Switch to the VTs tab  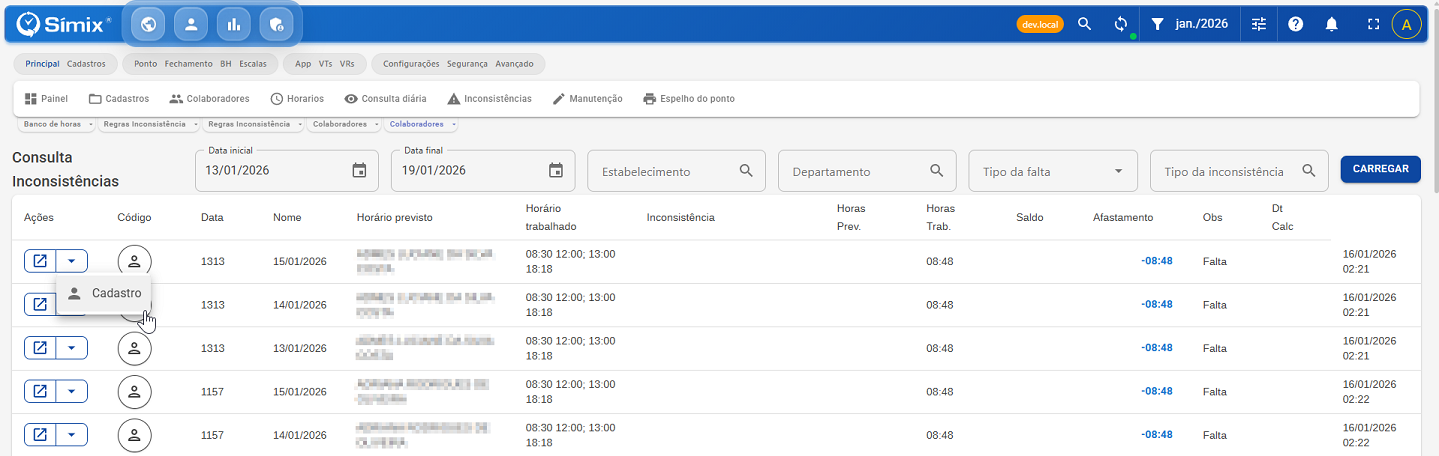point(326,64)
